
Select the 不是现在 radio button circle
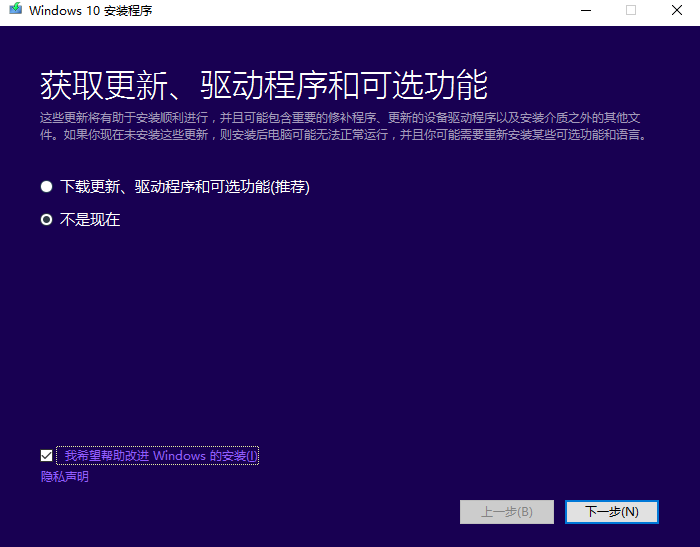(46, 220)
